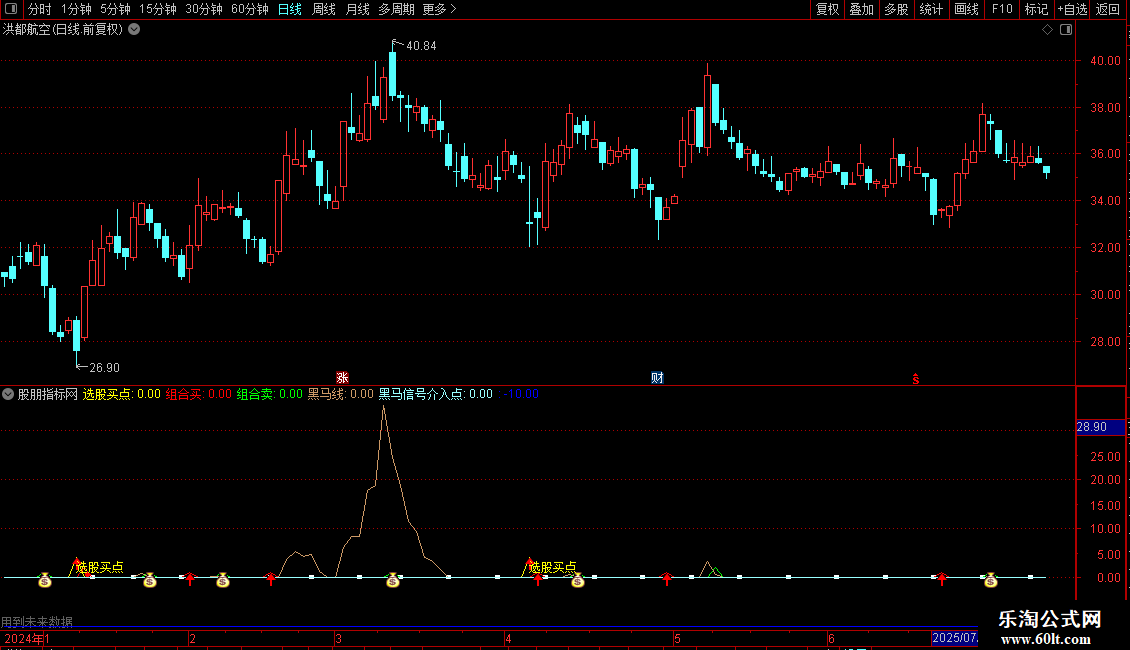Screen dimensions: 1130x650
Task: Click the 黑马线: 0.00 legend value
Action: pyautogui.click(x=341, y=394)
